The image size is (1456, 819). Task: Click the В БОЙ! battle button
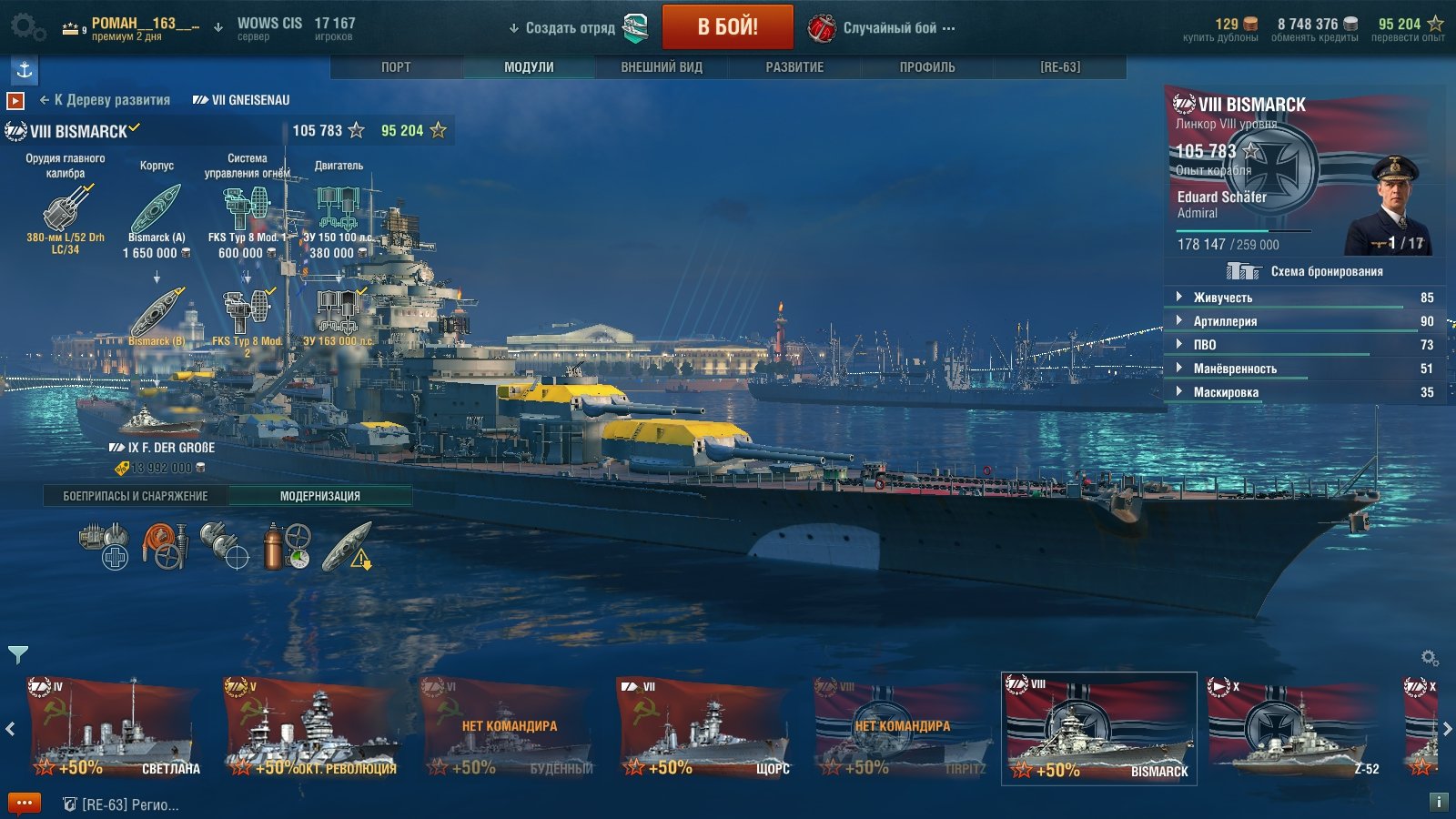click(728, 27)
